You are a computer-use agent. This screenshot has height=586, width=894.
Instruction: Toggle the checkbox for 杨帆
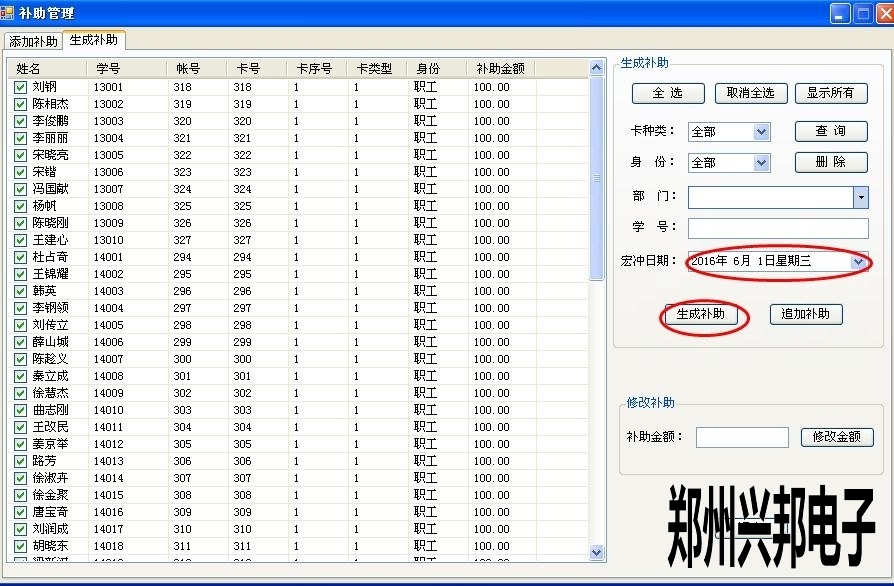pos(21,206)
